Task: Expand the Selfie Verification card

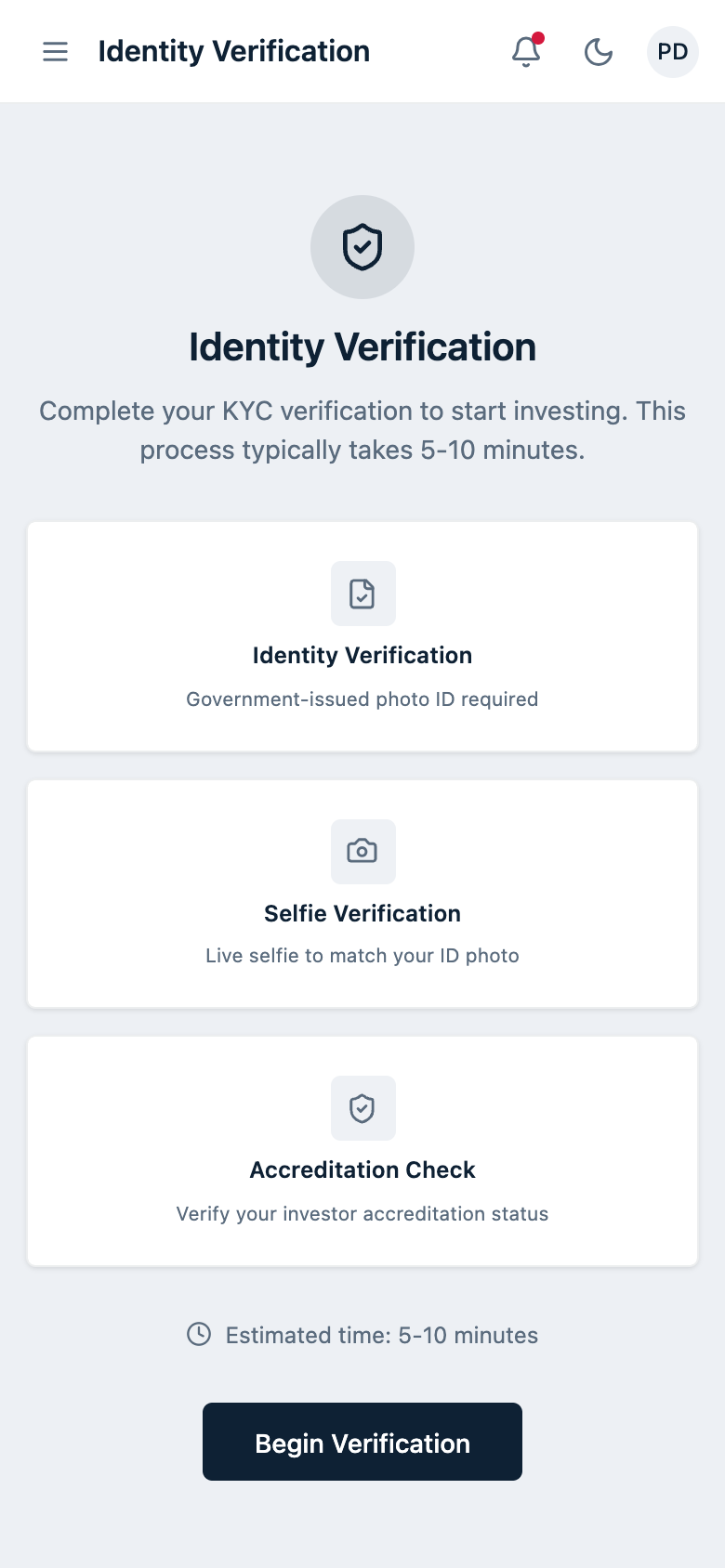Action: [x=362, y=894]
